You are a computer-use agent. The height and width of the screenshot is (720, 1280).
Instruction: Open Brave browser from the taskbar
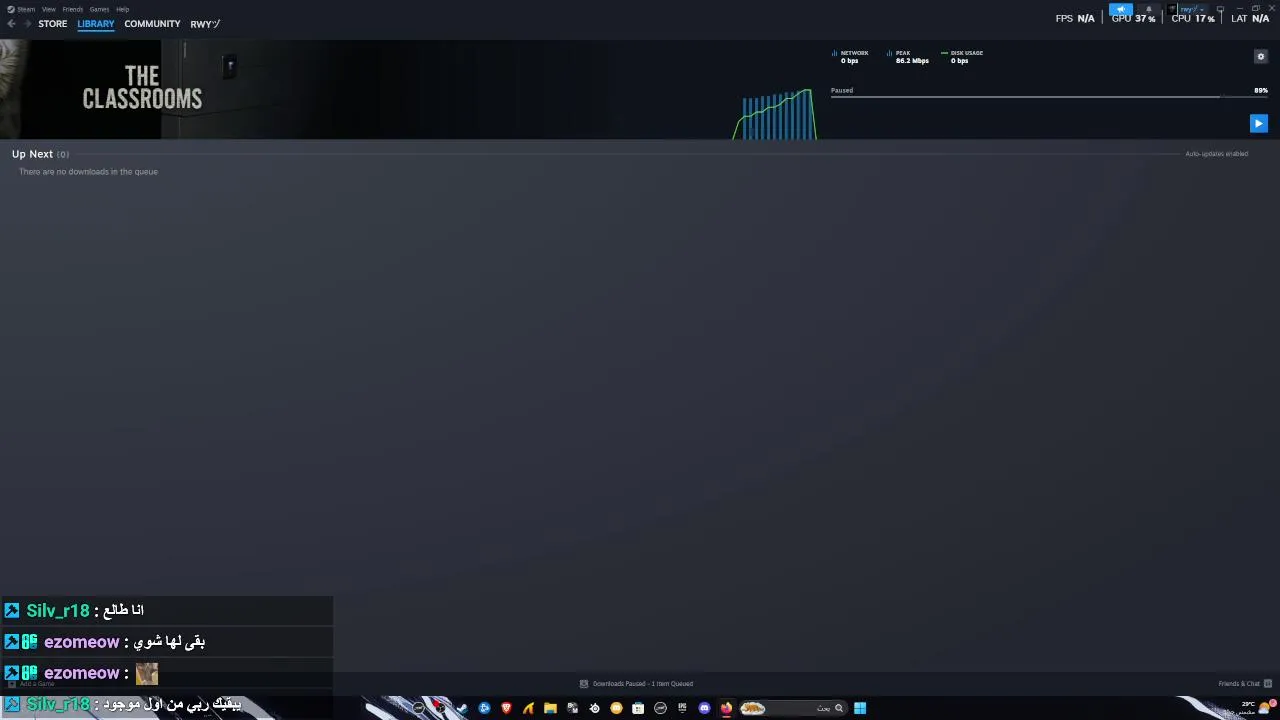coord(506,708)
